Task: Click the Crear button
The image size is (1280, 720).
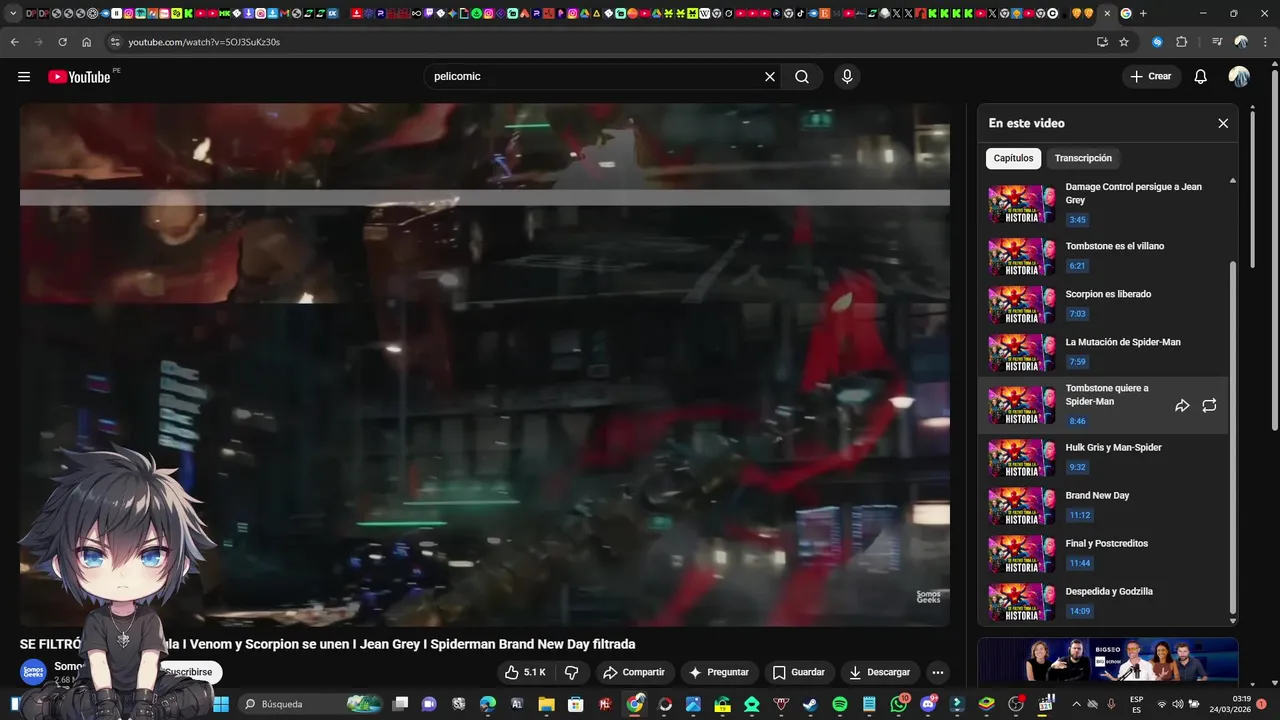Action: pos(1150,77)
